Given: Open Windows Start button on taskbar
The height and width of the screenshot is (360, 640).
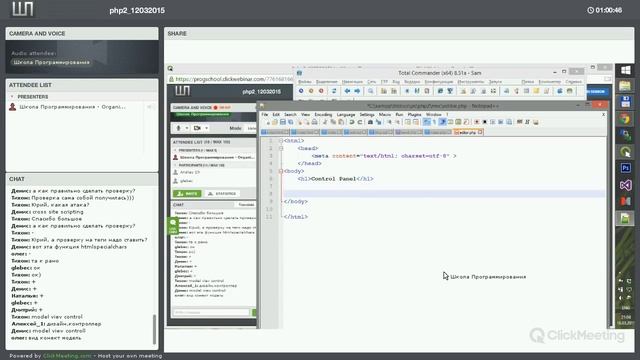Looking at the screenshot, I should (x=625, y=70).
